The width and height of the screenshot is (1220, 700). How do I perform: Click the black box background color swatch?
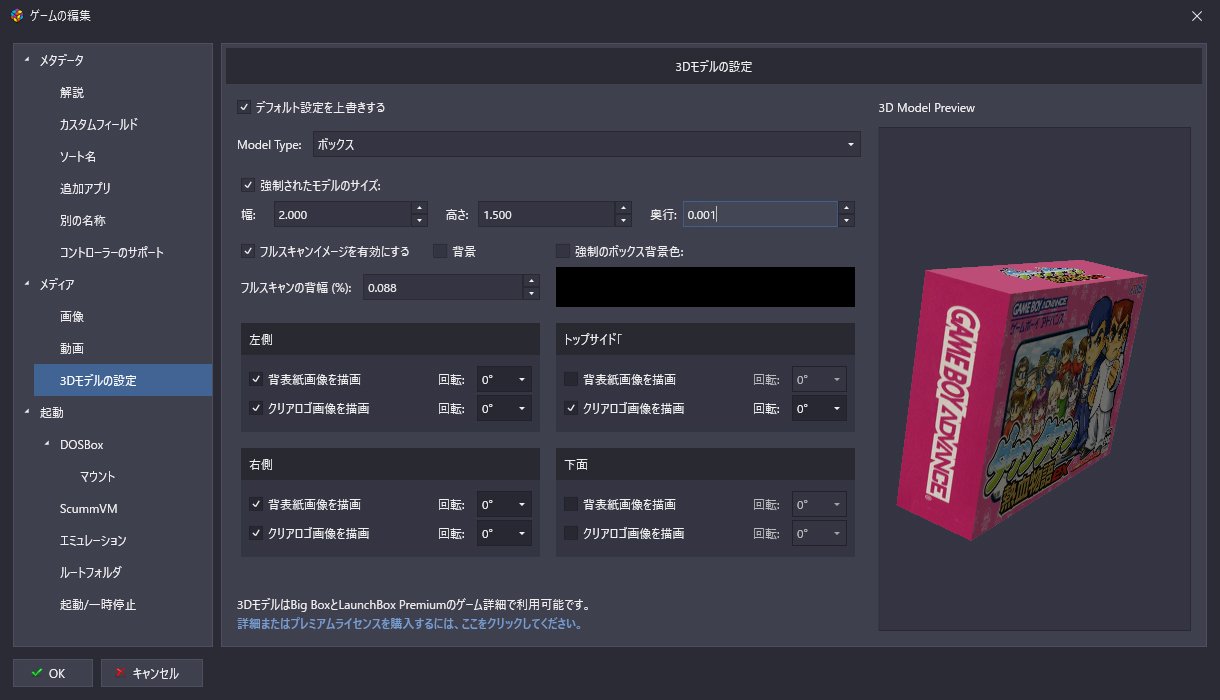click(705, 287)
